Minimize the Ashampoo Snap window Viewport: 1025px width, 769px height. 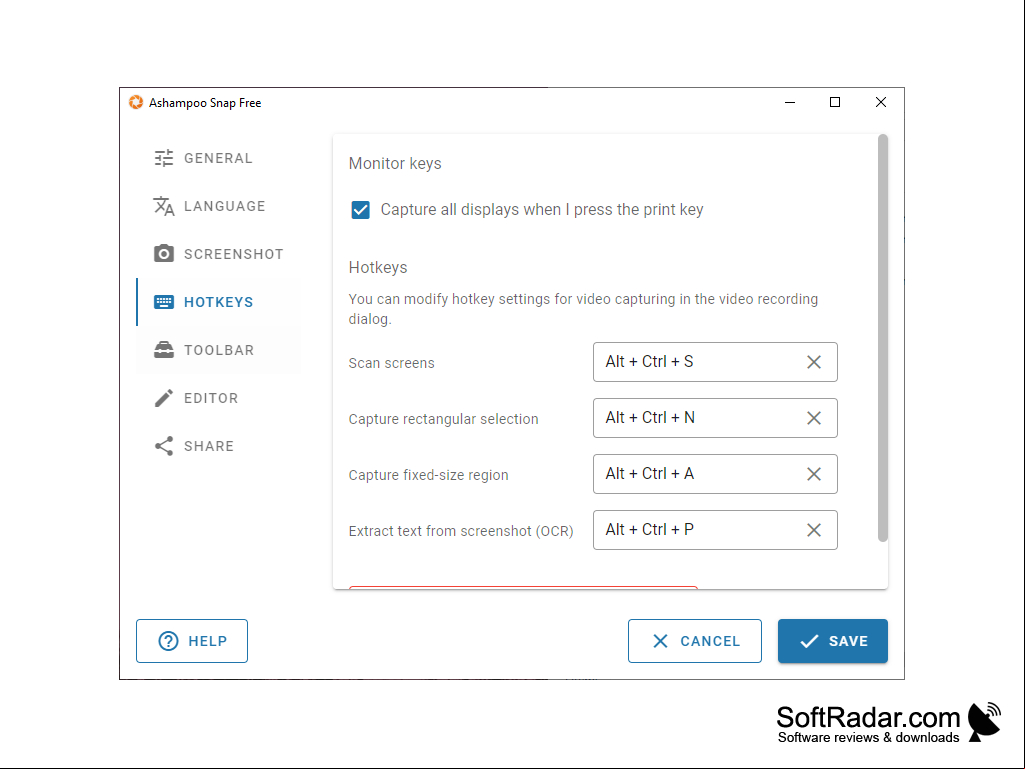pyautogui.click(x=790, y=103)
